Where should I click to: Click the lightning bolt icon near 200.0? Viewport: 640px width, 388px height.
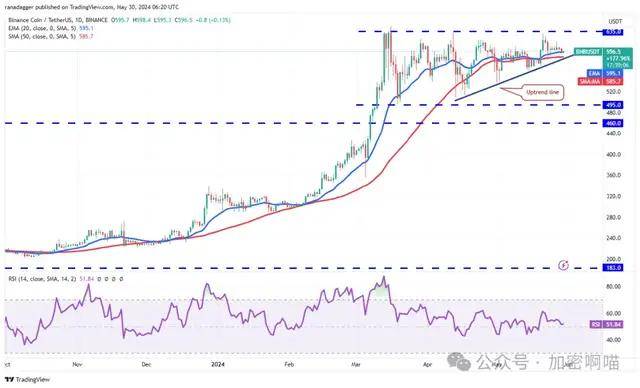click(x=564, y=265)
